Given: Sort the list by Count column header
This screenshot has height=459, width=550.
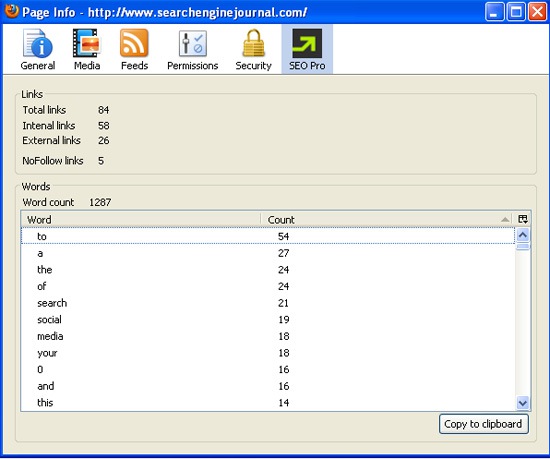Looking at the screenshot, I should 387,220.
